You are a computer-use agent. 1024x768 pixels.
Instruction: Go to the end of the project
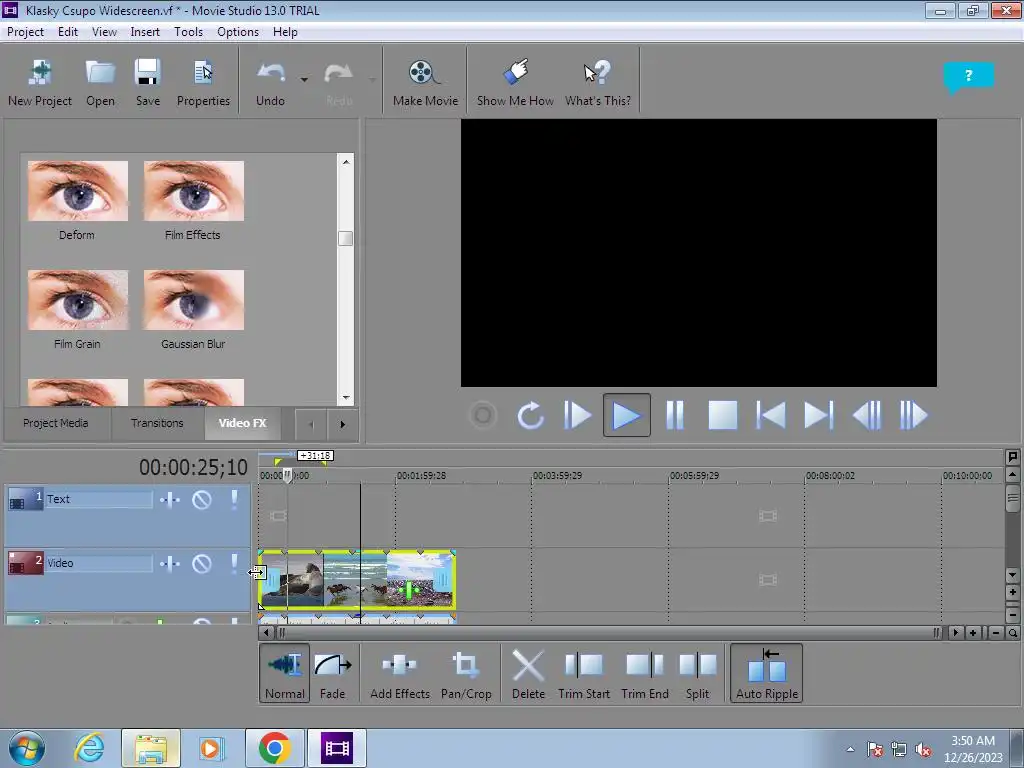818,415
